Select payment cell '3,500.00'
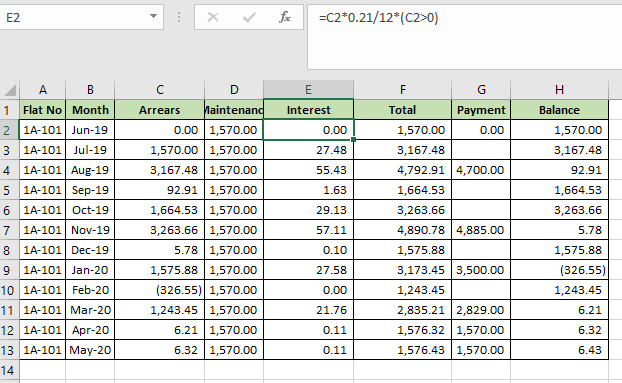This screenshot has height=383, width=622. pyautogui.click(x=481, y=270)
